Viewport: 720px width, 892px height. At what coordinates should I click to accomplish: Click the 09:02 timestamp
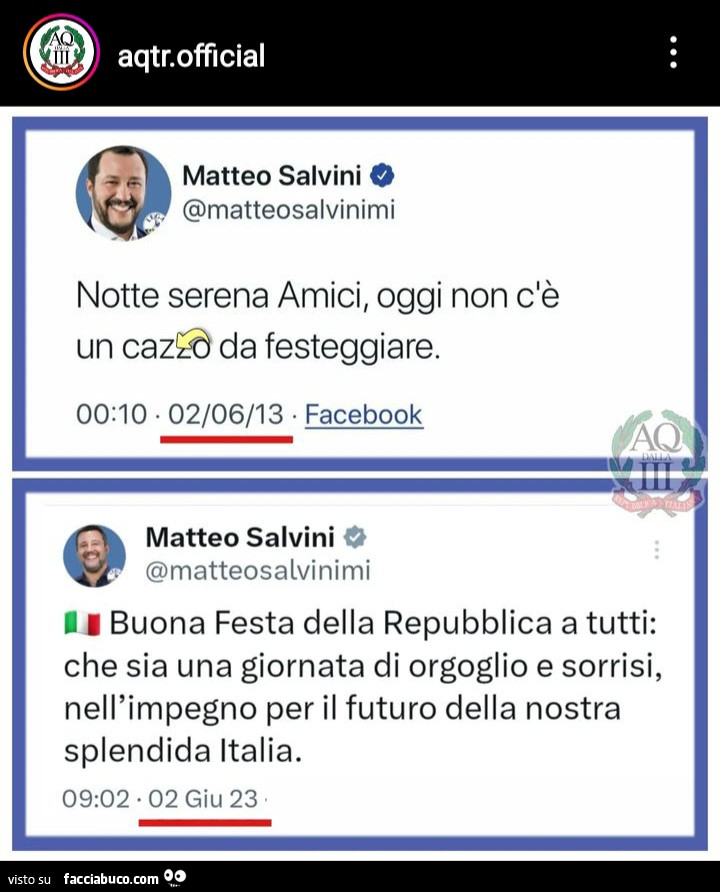coord(96,799)
